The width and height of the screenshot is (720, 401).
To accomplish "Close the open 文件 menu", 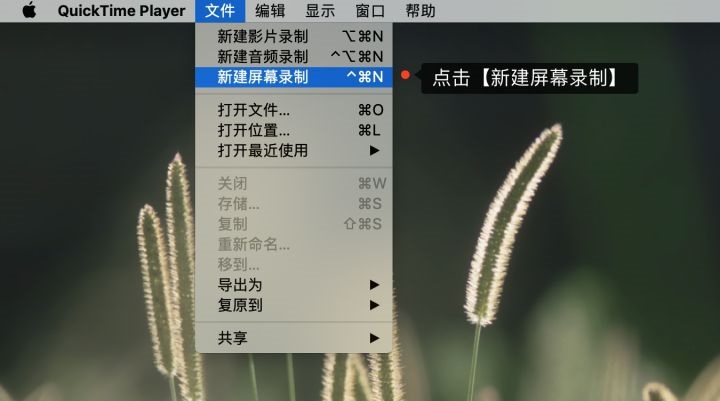I will point(220,11).
